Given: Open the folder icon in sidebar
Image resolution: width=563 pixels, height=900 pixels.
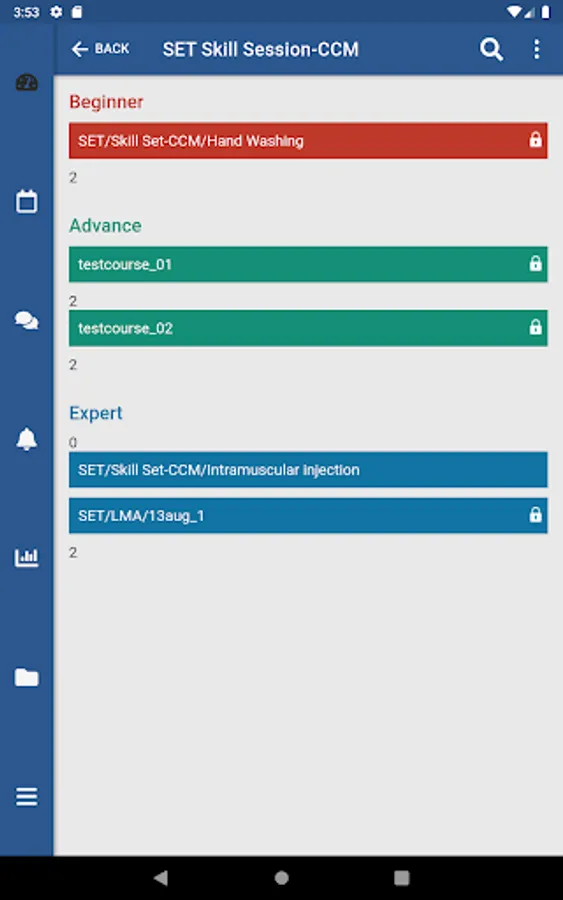Looking at the screenshot, I should click(26, 677).
